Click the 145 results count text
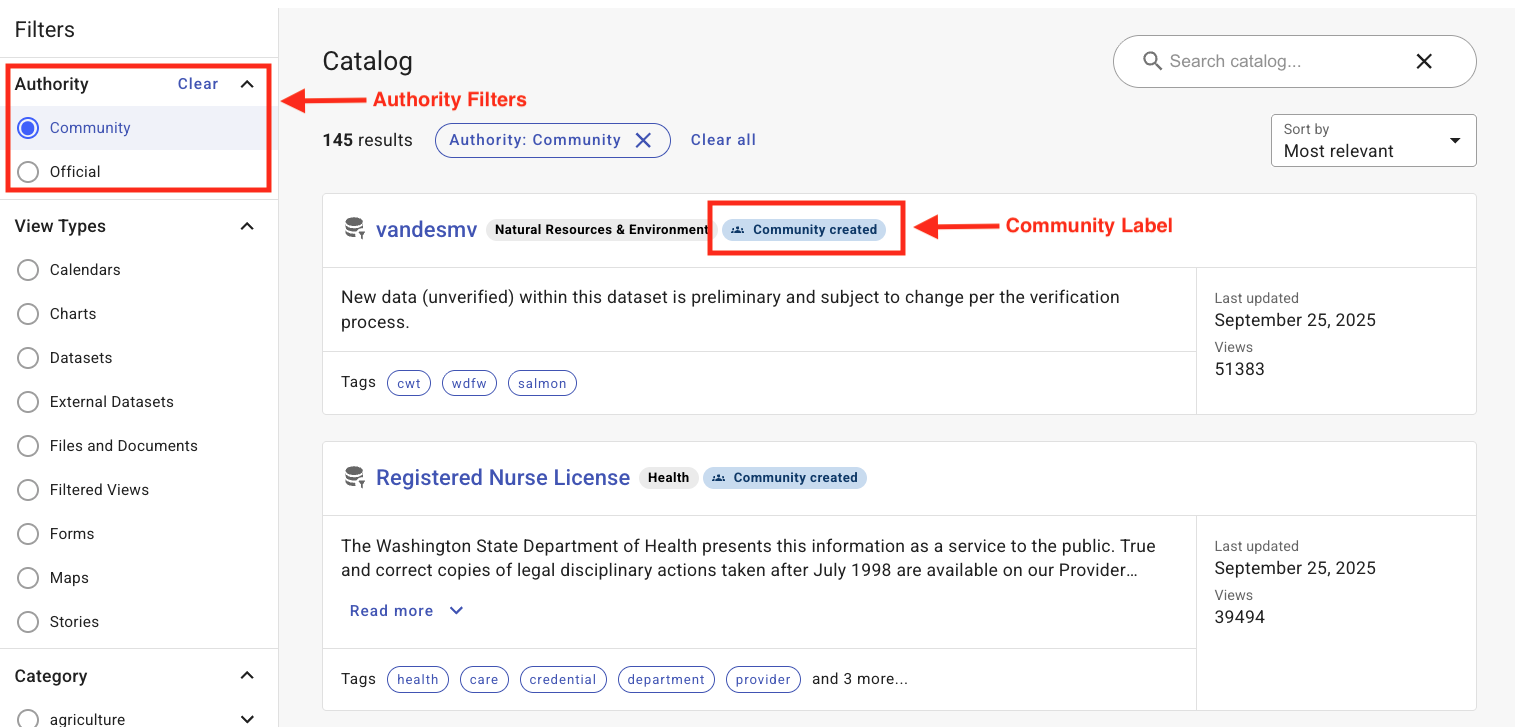 367,140
